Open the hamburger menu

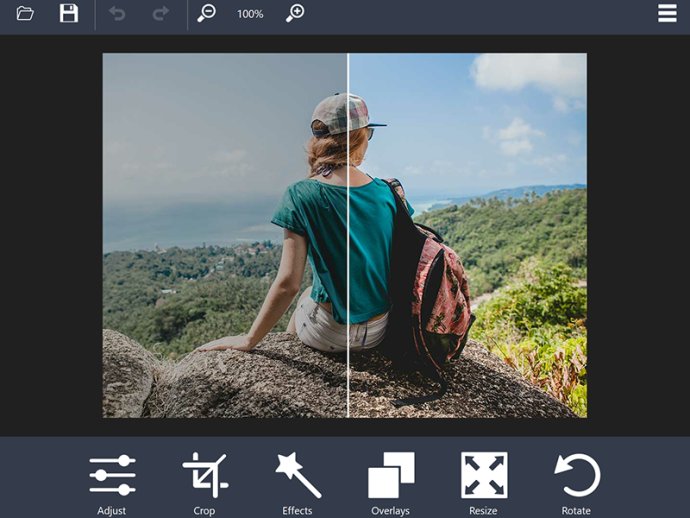tap(667, 13)
